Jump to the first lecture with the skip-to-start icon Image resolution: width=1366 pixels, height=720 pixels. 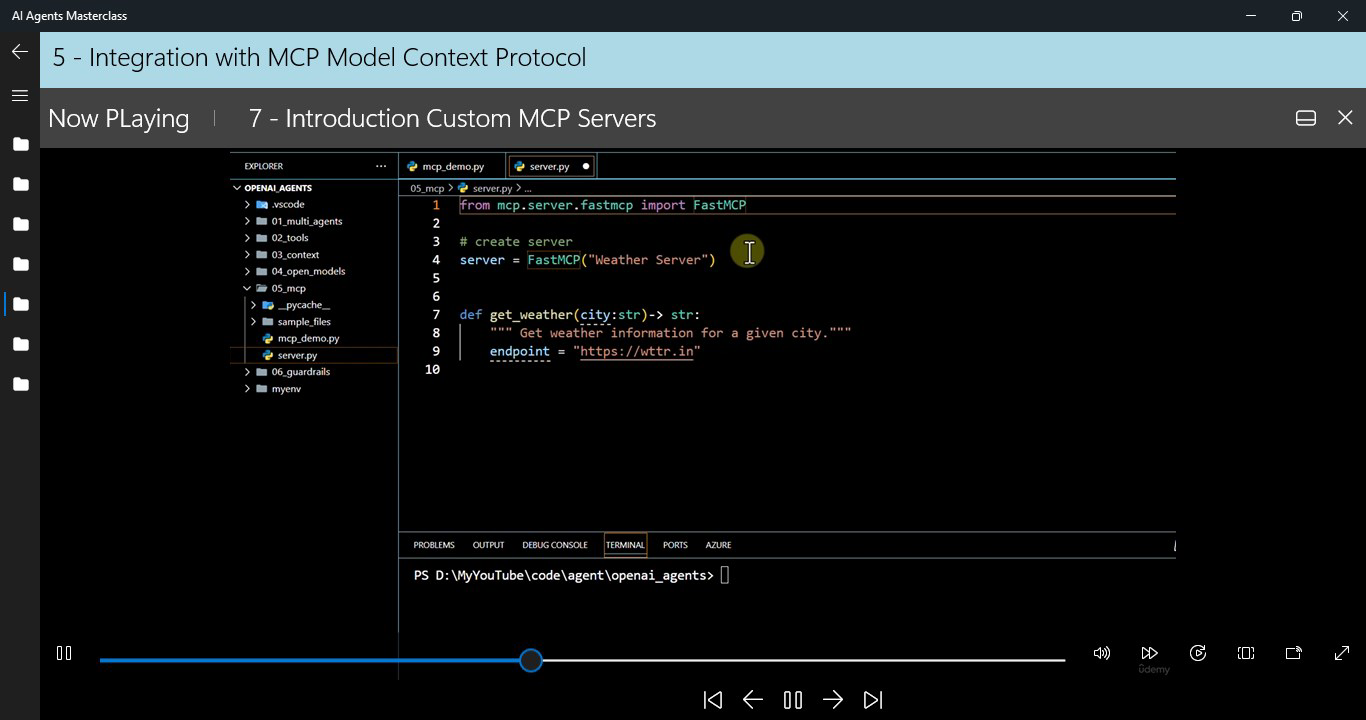713,700
